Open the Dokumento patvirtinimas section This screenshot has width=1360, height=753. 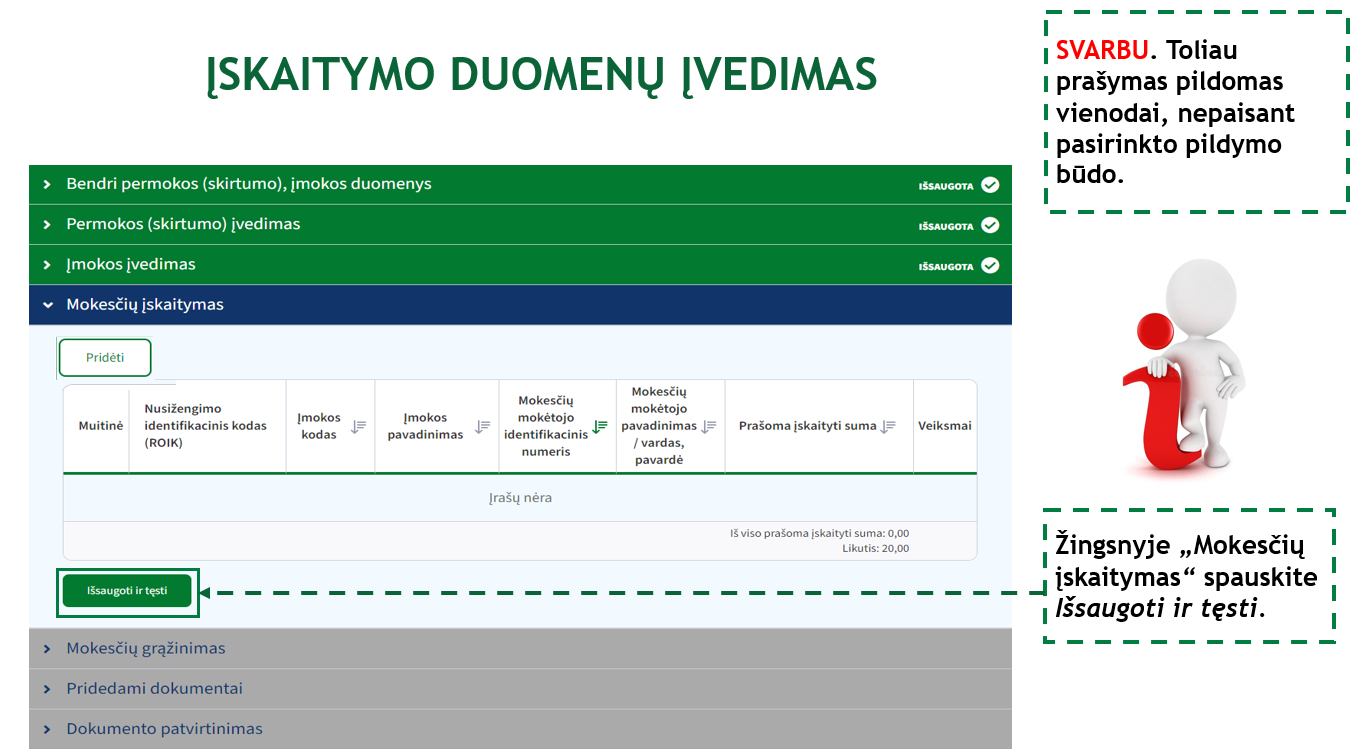(164, 729)
